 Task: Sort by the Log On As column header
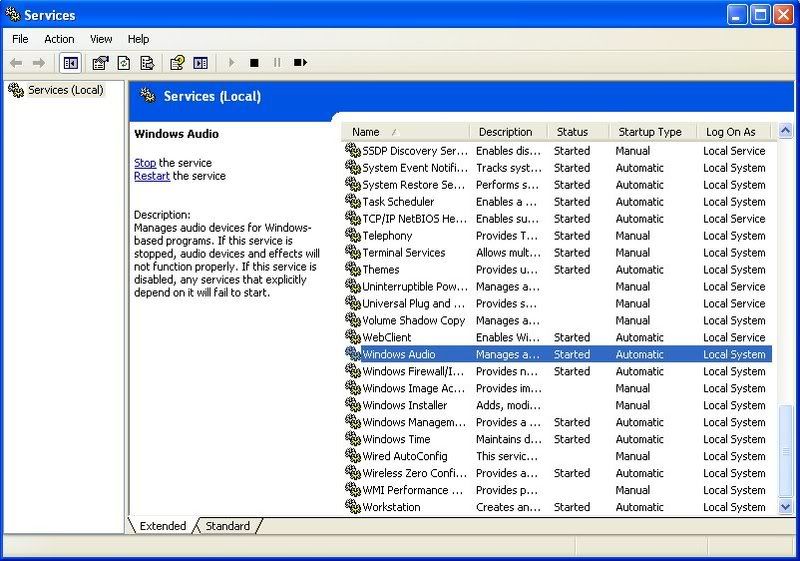[x=734, y=132]
